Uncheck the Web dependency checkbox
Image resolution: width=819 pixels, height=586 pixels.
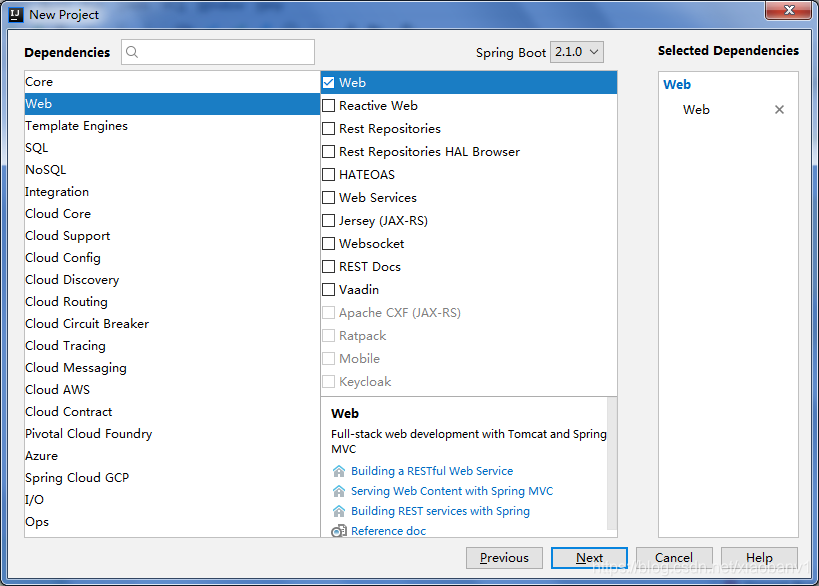point(329,83)
